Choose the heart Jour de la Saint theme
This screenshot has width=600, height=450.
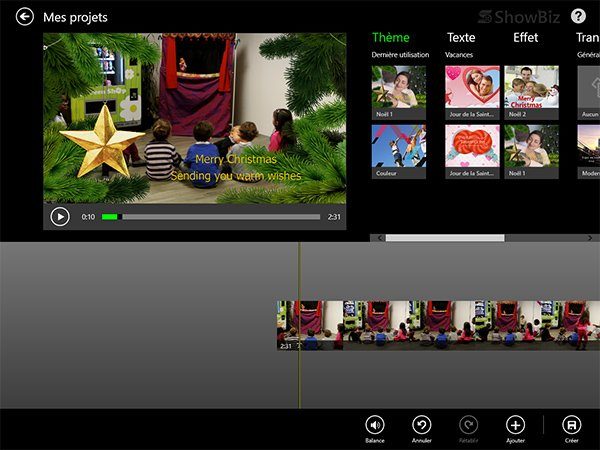click(x=472, y=93)
